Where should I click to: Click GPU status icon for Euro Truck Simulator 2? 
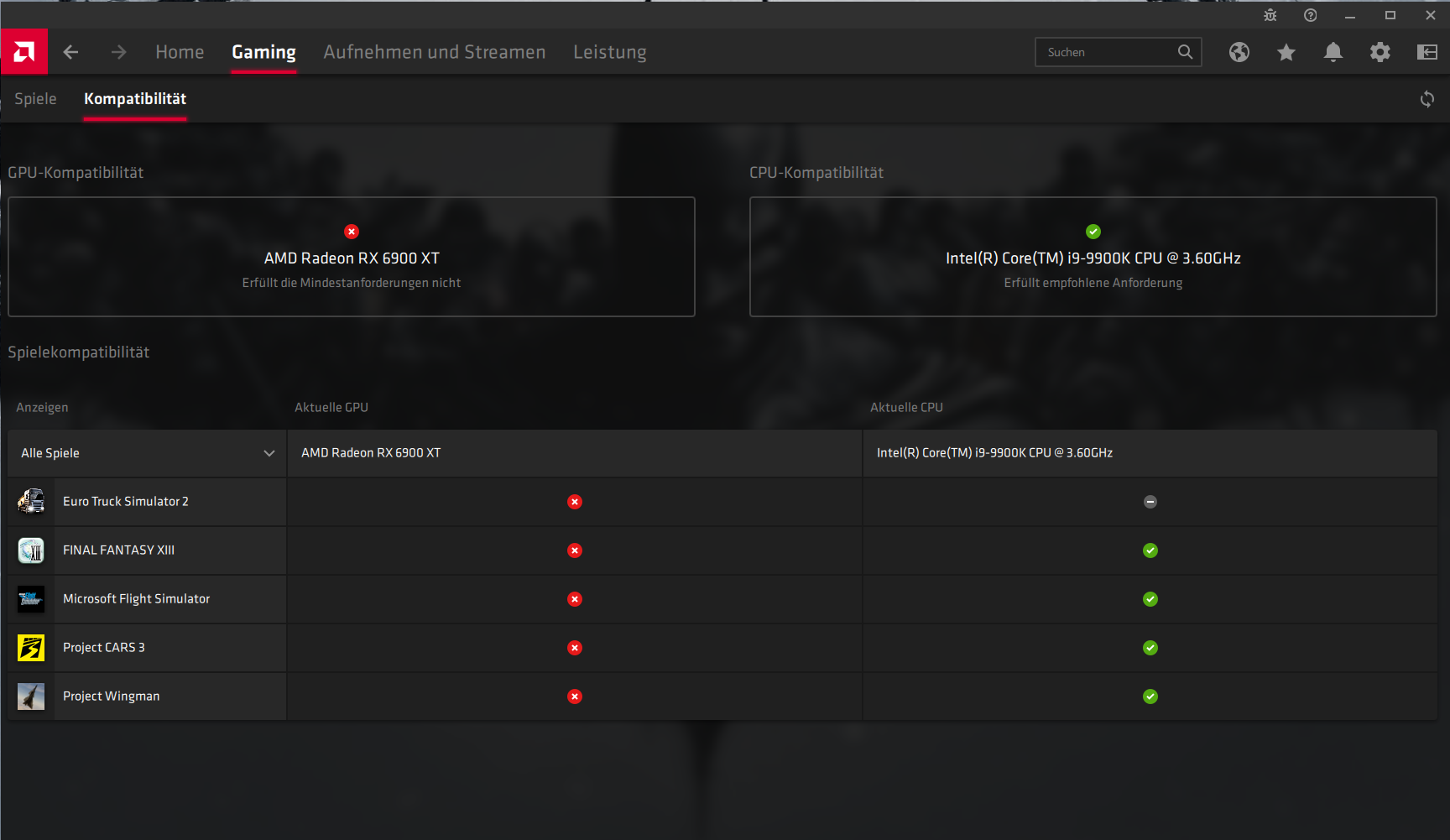tap(575, 502)
